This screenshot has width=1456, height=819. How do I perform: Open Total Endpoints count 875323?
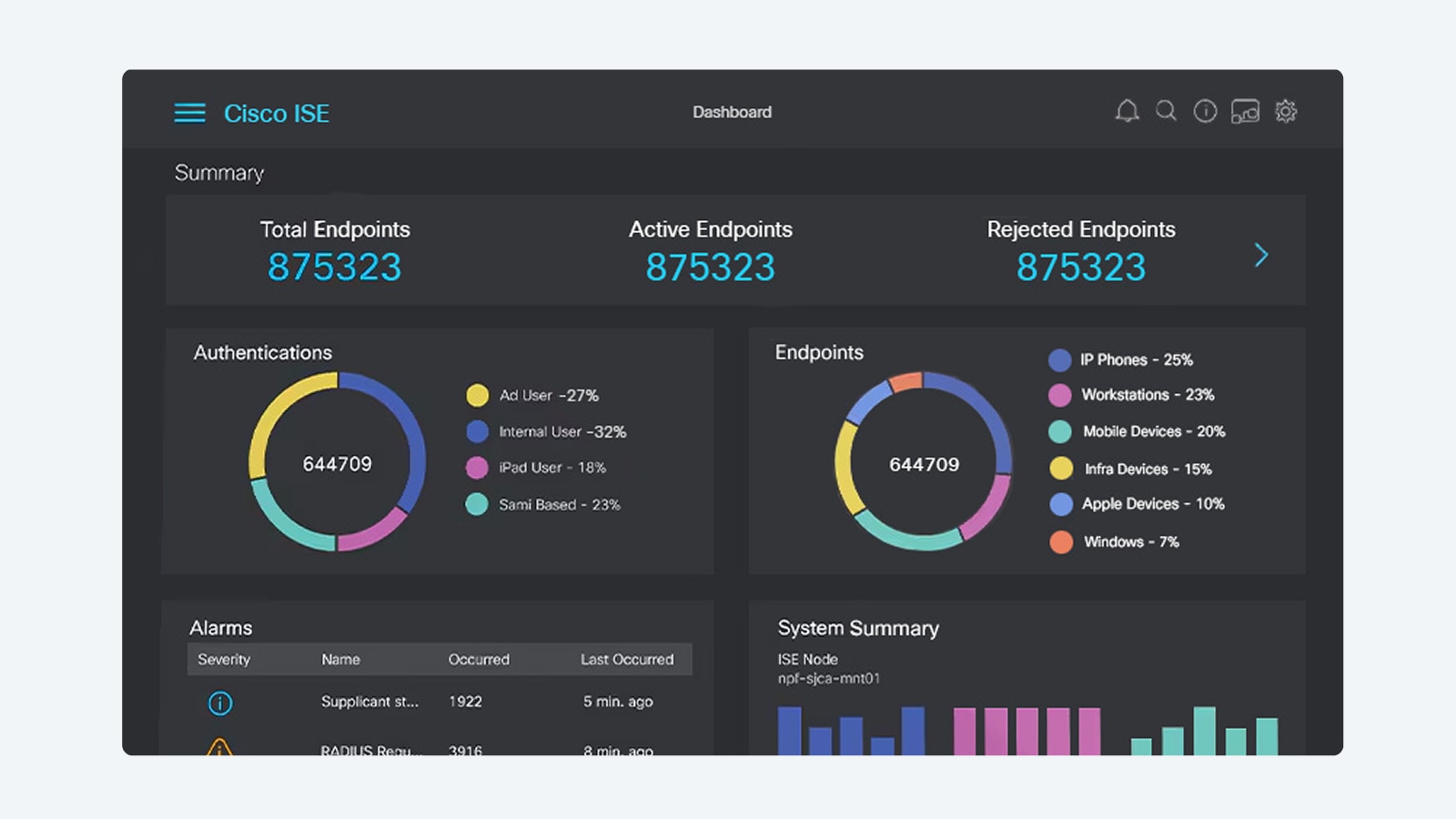[334, 267]
